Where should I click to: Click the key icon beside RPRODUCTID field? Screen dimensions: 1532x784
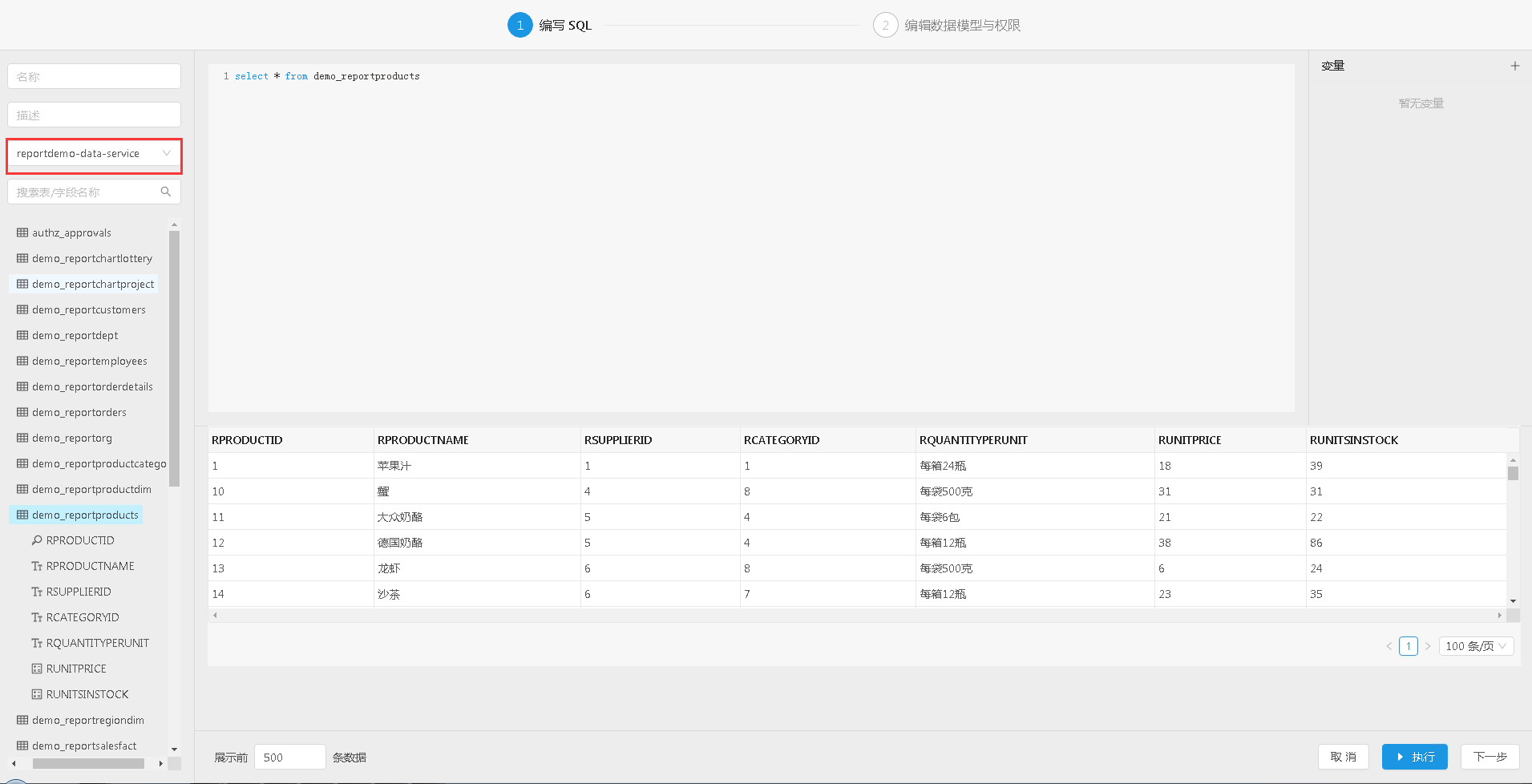[x=37, y=540]
